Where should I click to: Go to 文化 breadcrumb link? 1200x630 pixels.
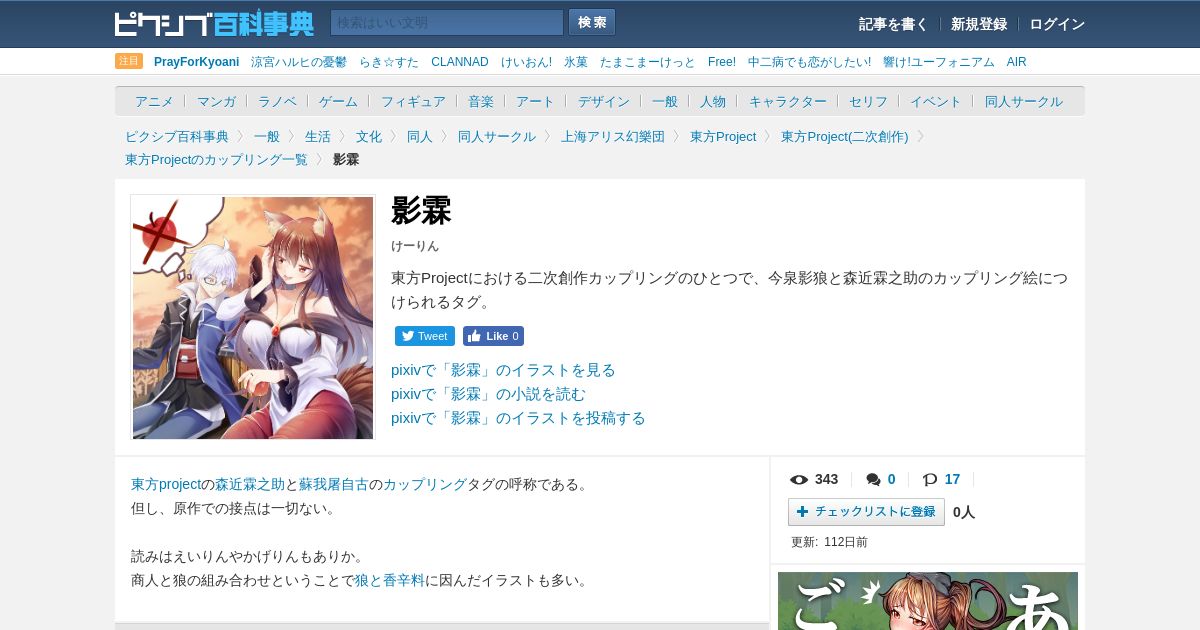[369, 136]
